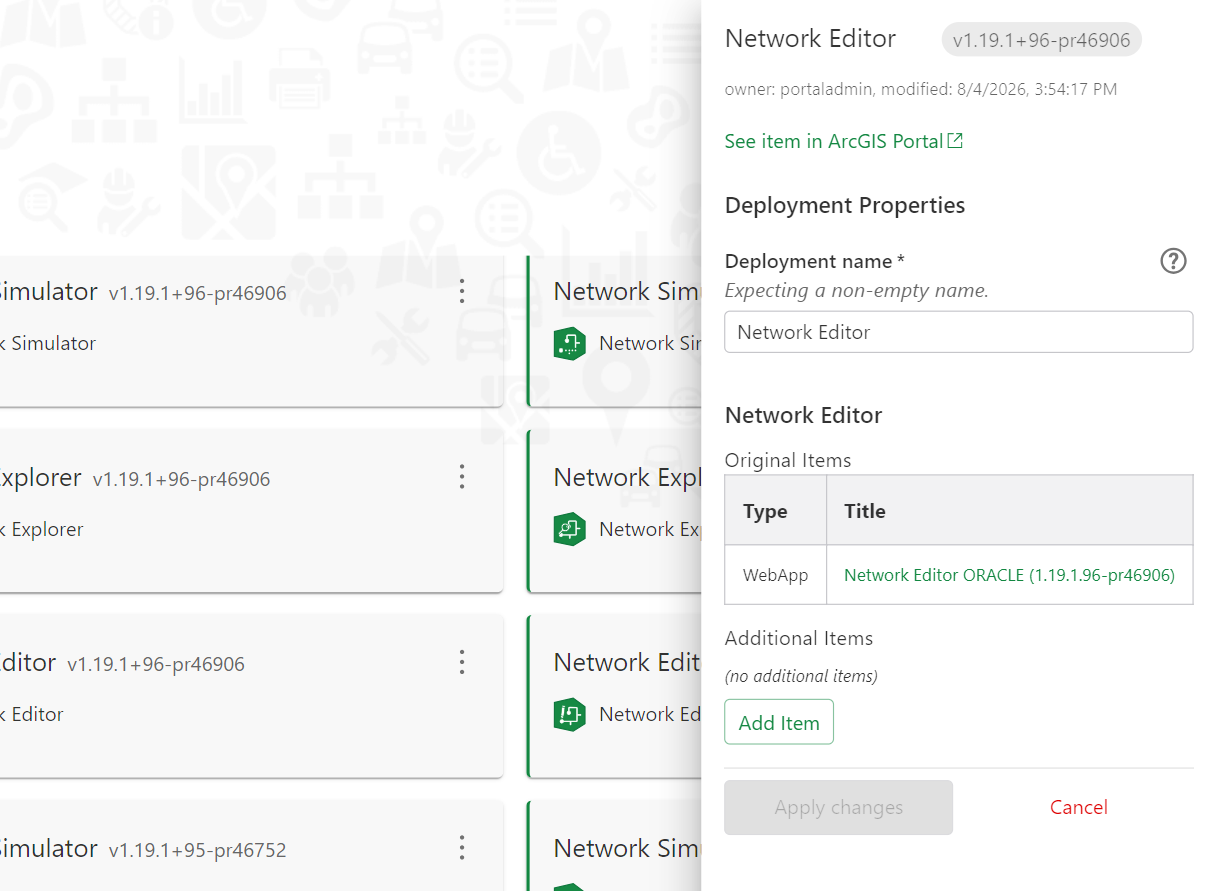Click the Additional Items label
The height and width of the screenshot is (891, 1210).
pyautogui.click(x=799, y=638)
